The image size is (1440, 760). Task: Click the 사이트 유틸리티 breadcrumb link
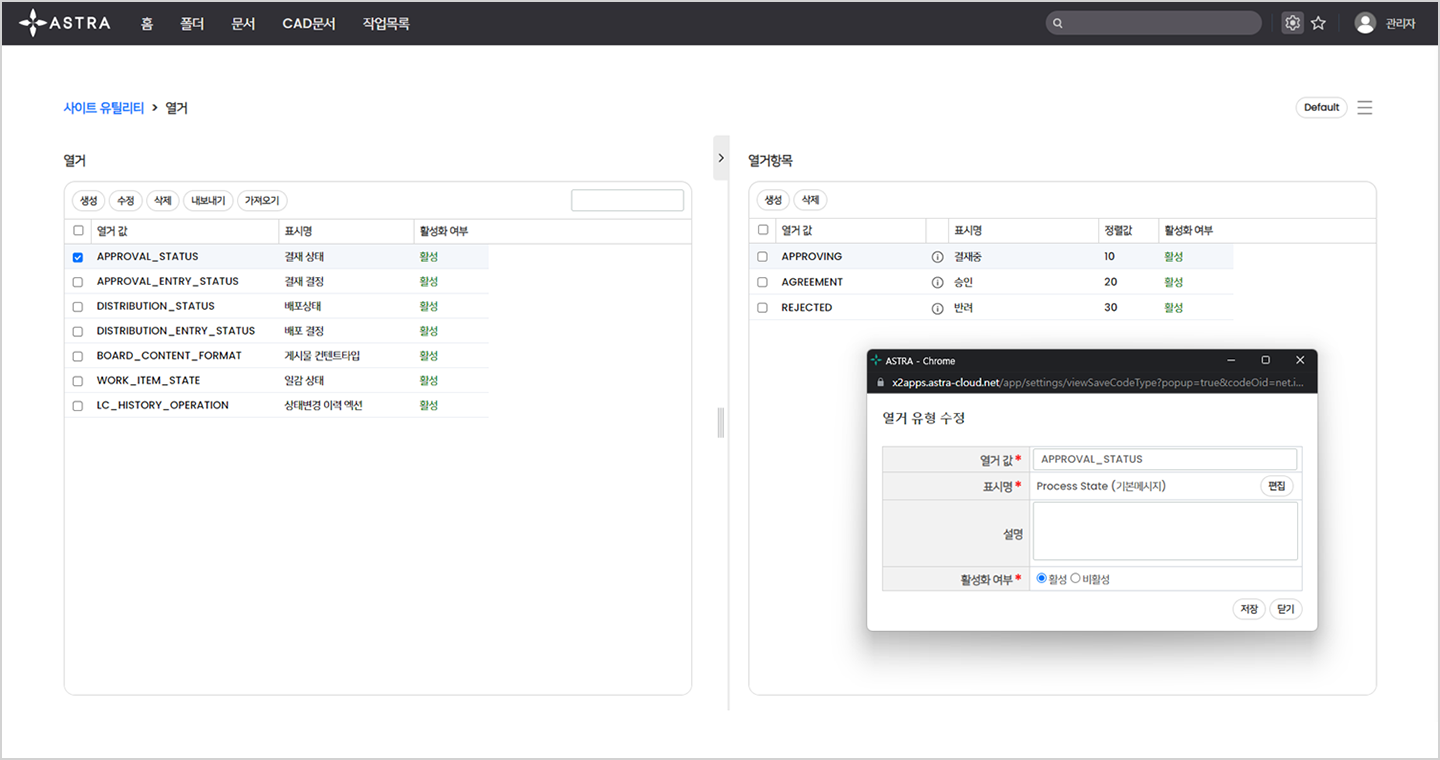104,108
